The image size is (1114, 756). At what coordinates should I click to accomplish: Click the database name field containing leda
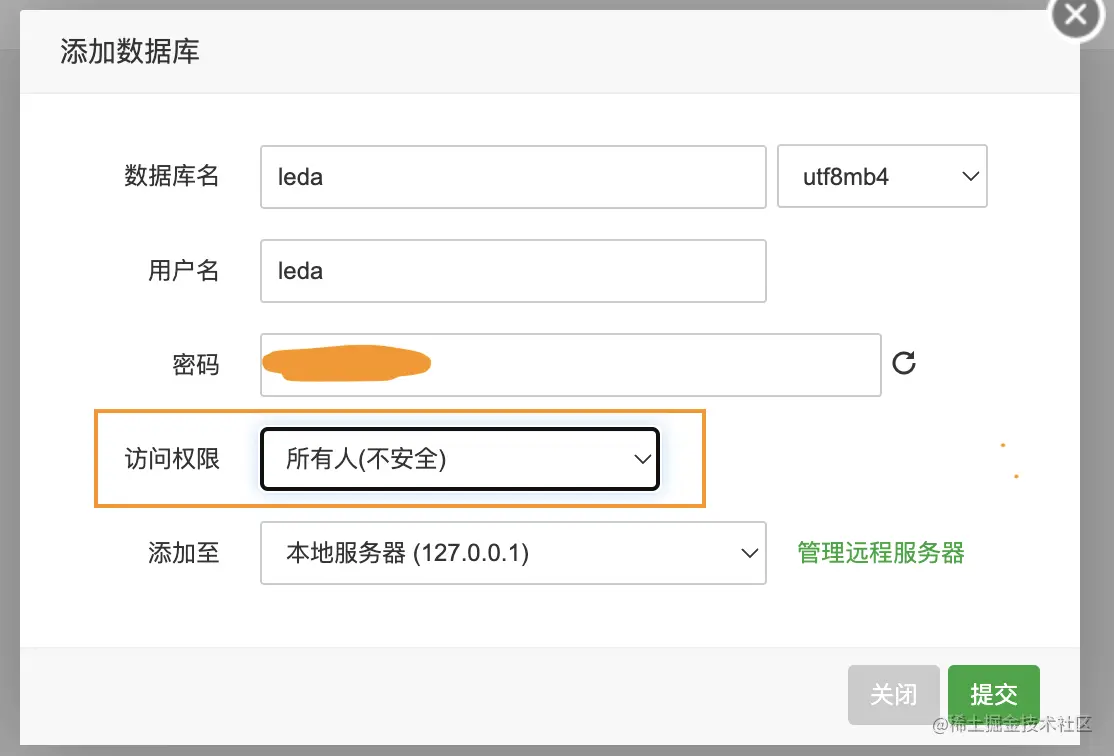coord(513,176)
